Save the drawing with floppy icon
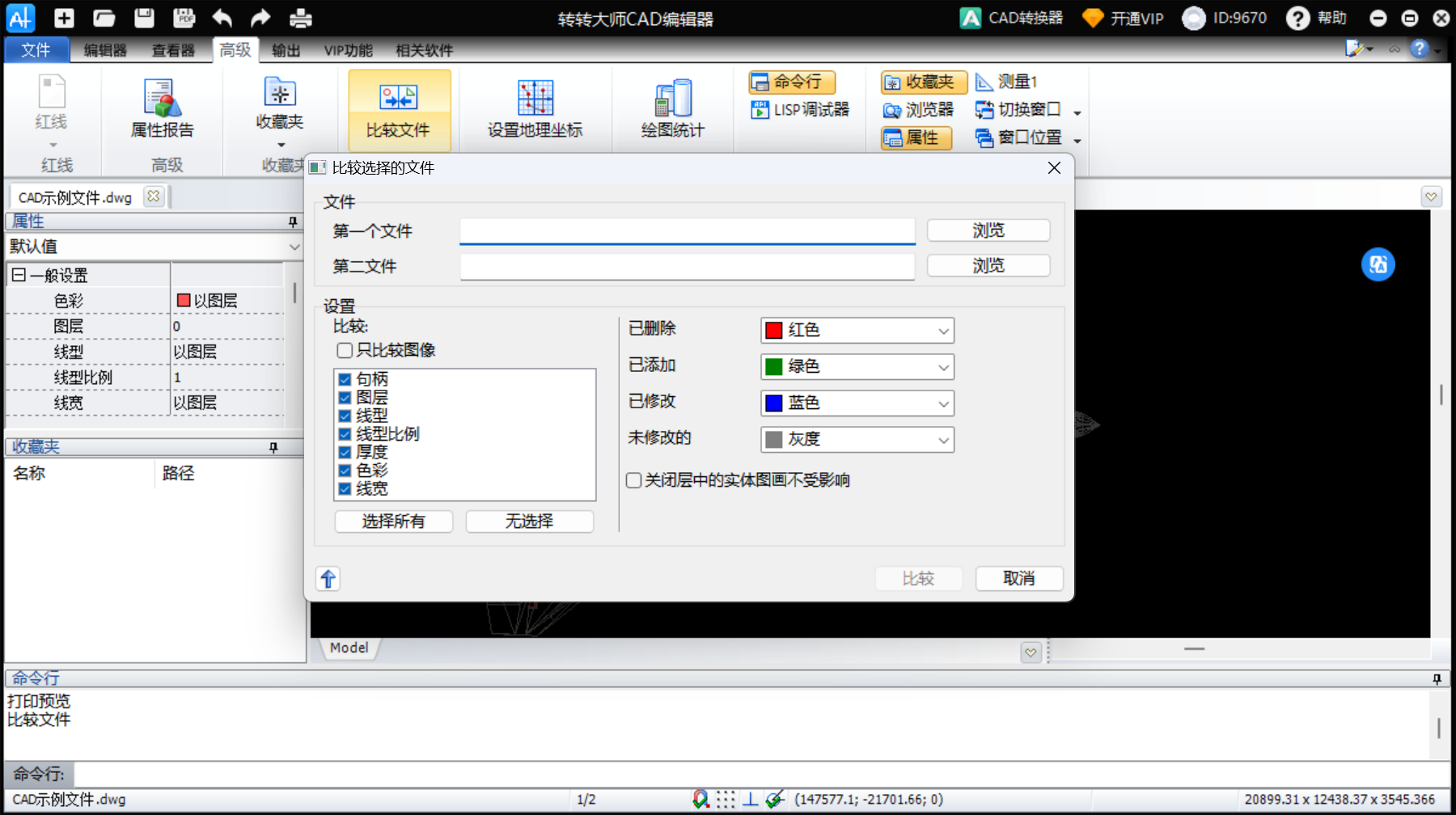Screen dimensions: 1456x815 [144, 18]
